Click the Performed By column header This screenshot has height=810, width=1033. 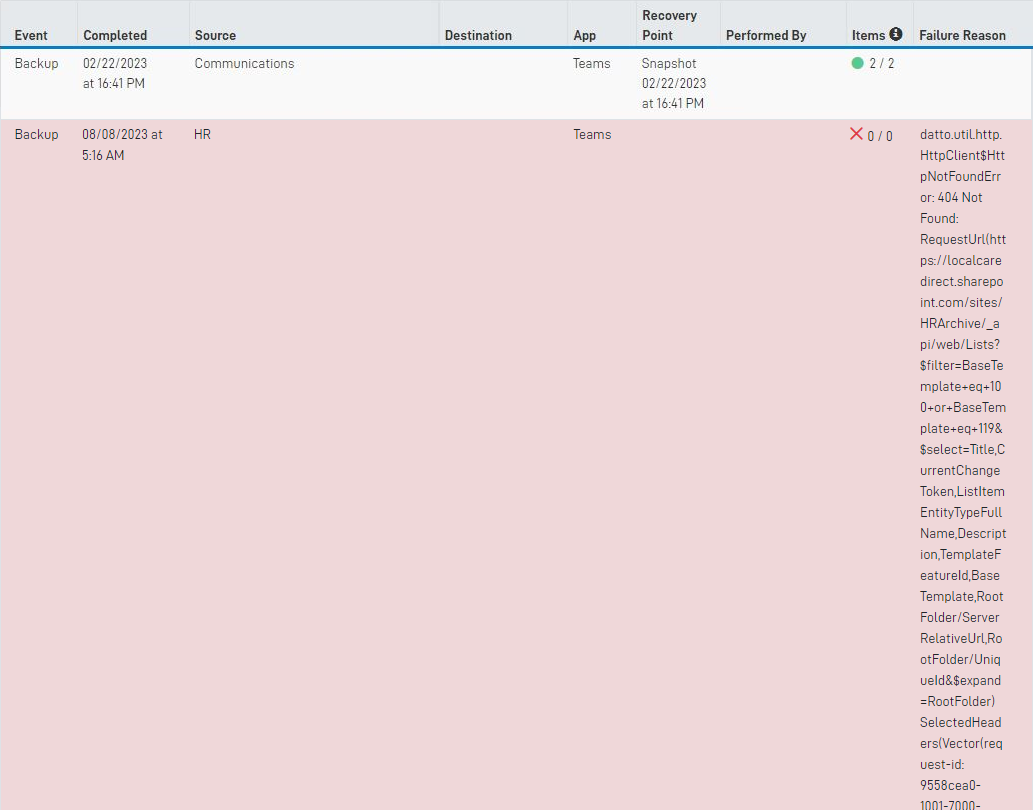point(766,36)
